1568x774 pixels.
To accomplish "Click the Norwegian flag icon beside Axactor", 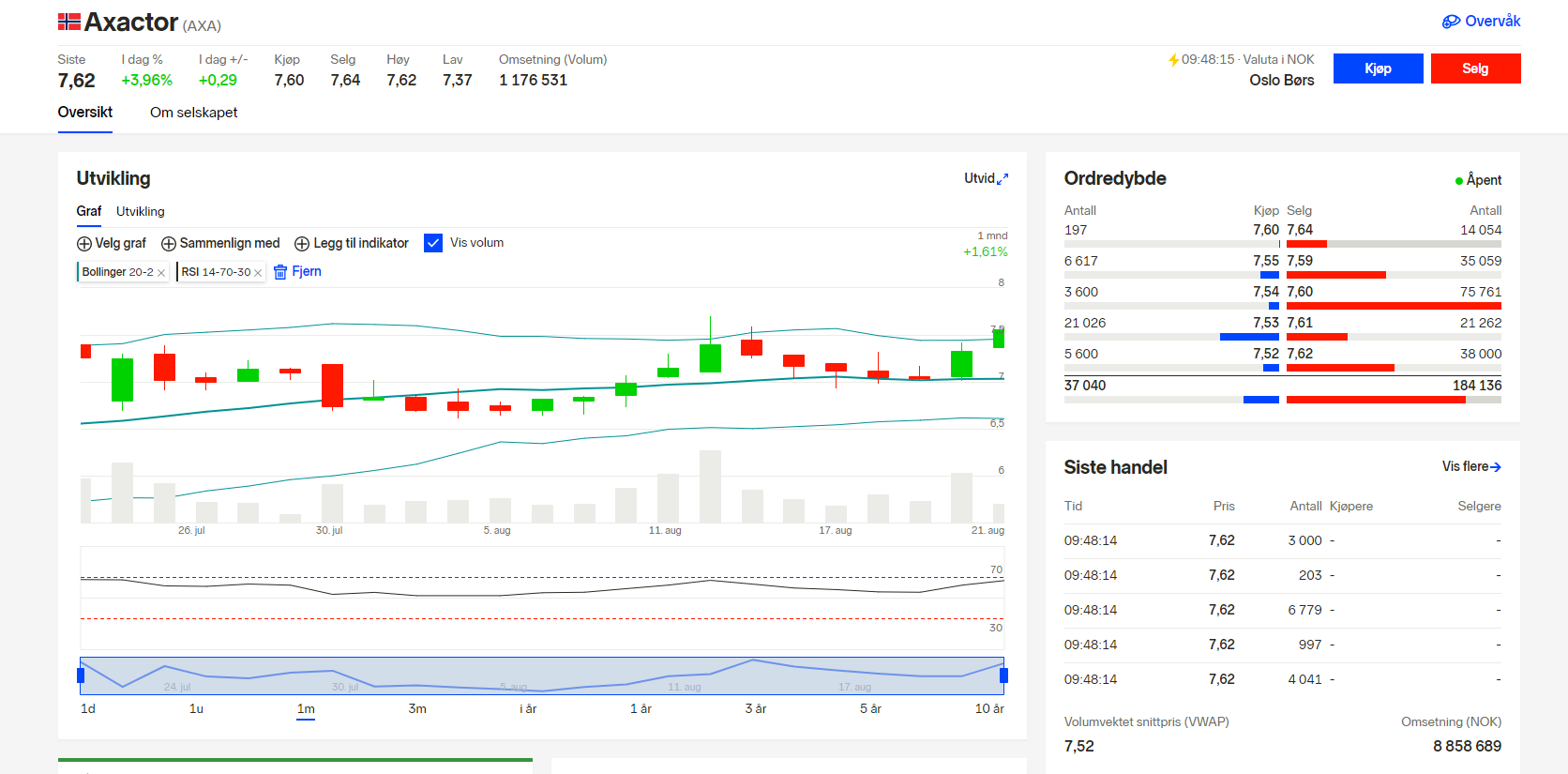I will tap(68, 22).
